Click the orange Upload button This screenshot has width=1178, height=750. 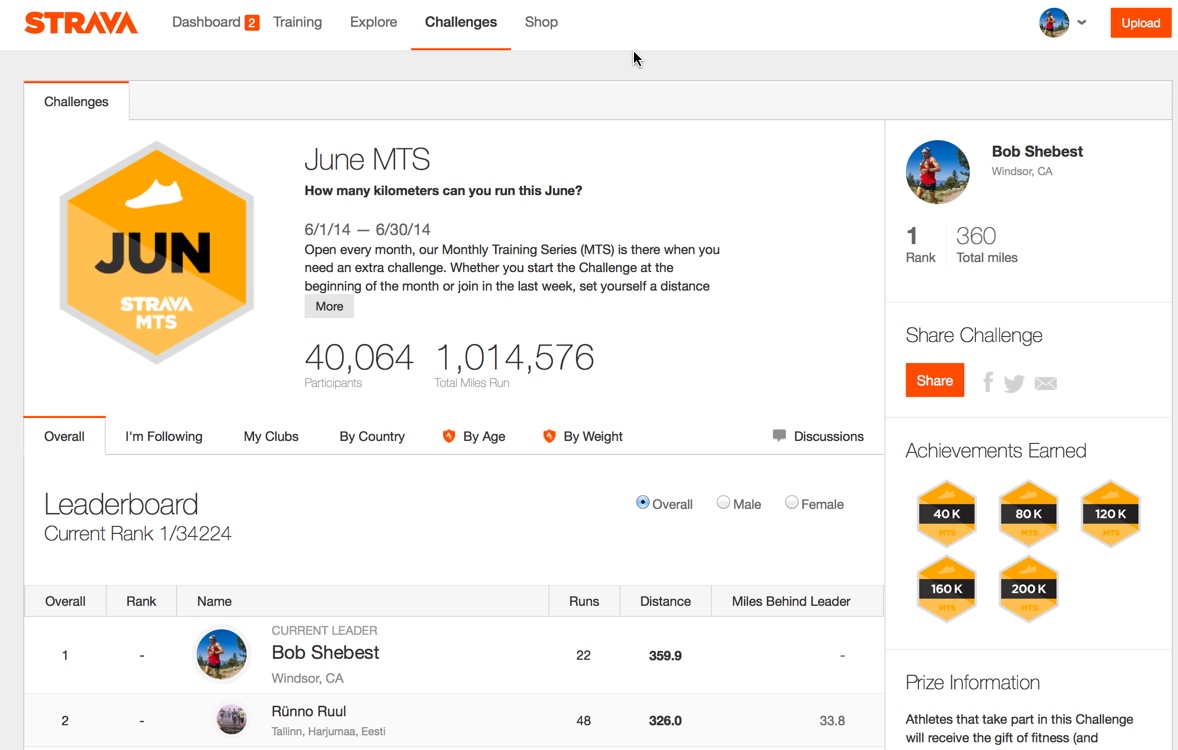1140,23
